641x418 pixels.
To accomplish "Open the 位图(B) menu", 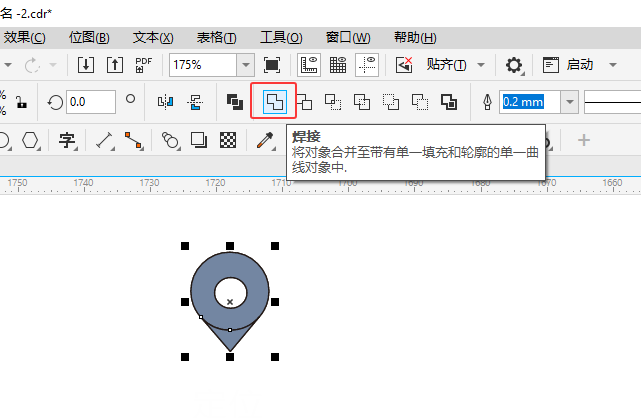I will pos(89,38).
